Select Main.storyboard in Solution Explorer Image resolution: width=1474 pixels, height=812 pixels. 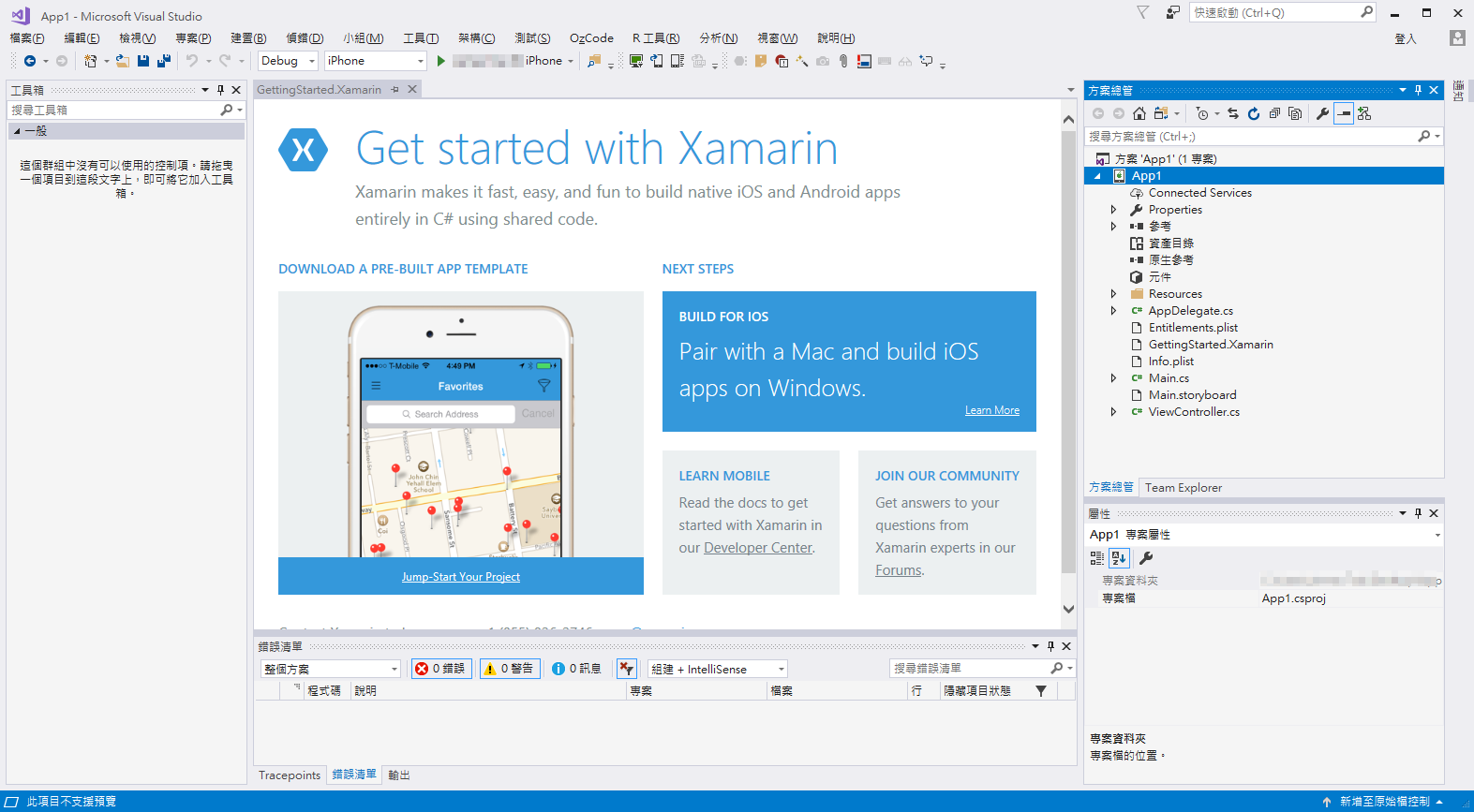coord(1192,395)
